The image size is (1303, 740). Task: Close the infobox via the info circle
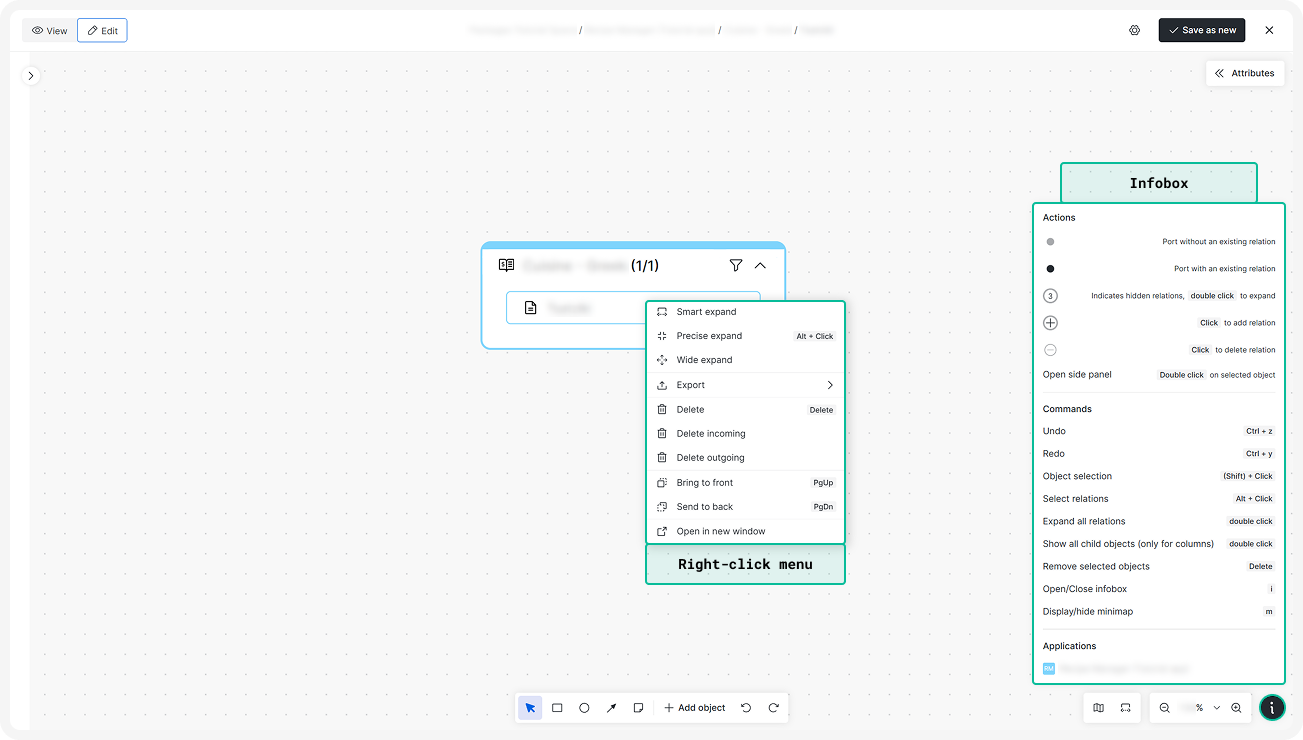1271,707
